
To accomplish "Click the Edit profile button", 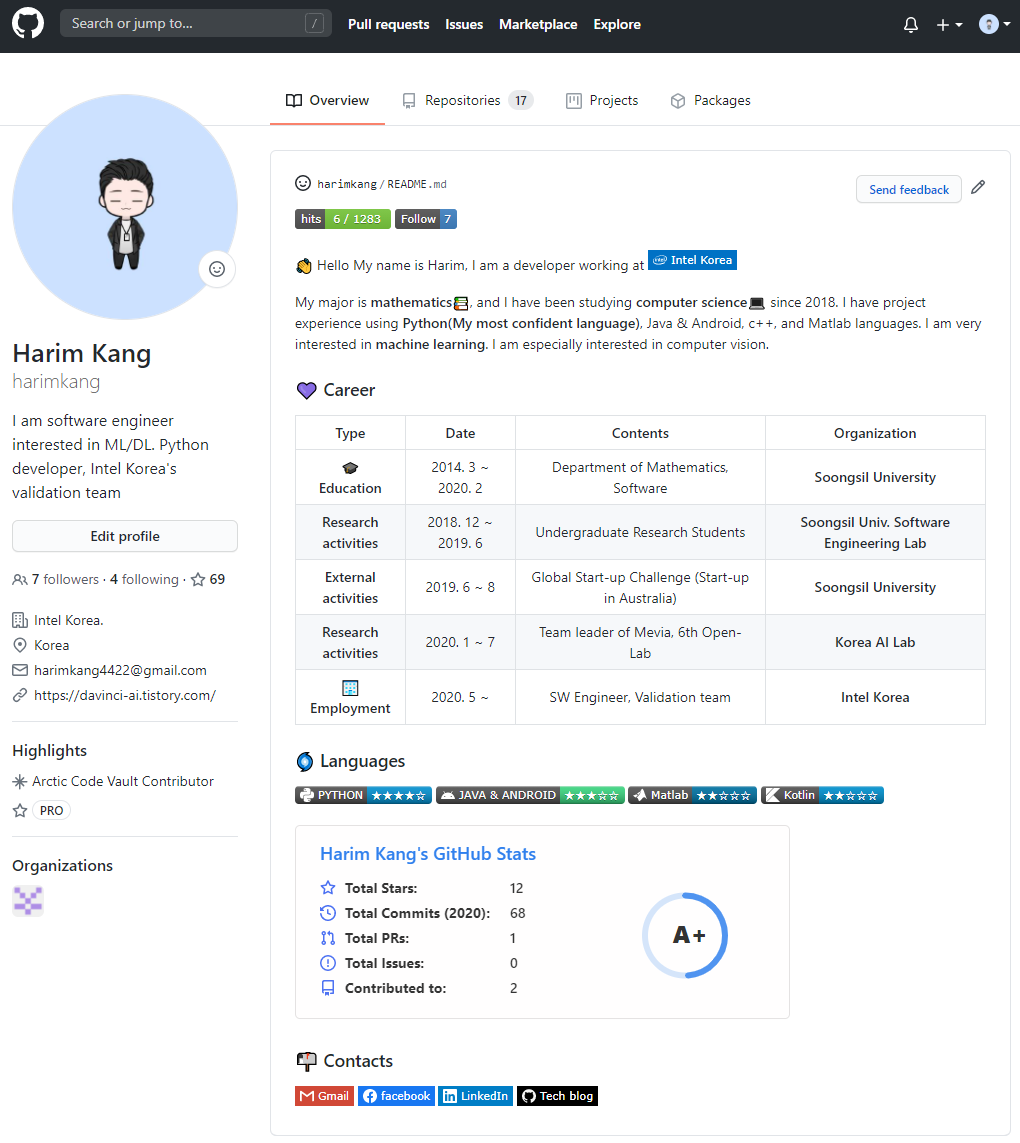I will tap(125, 536).
